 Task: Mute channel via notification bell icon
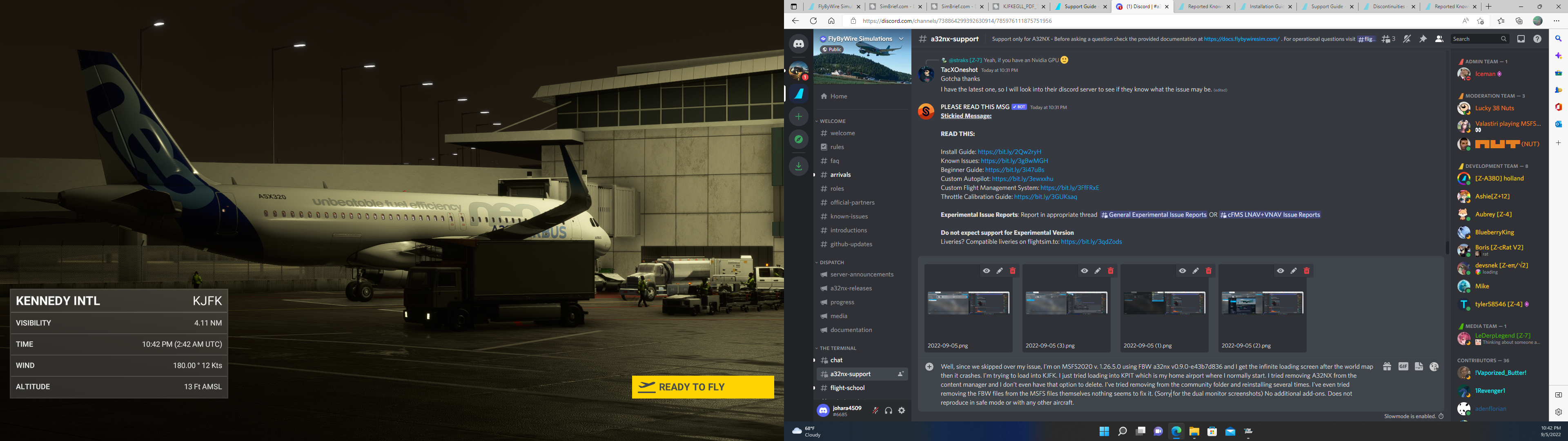1407,39
